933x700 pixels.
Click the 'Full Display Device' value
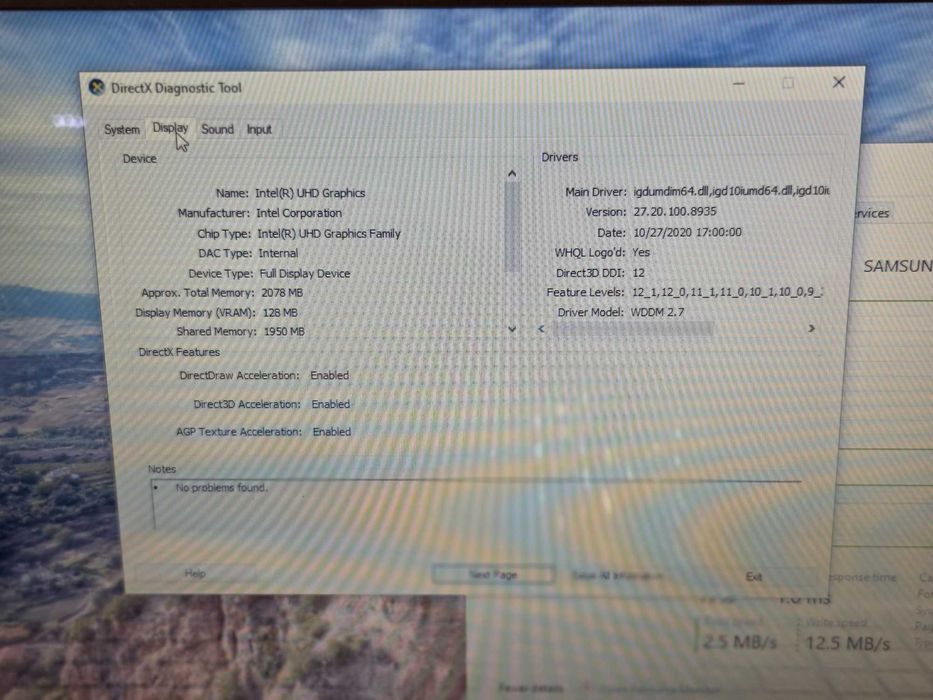[x=305, y=273]
